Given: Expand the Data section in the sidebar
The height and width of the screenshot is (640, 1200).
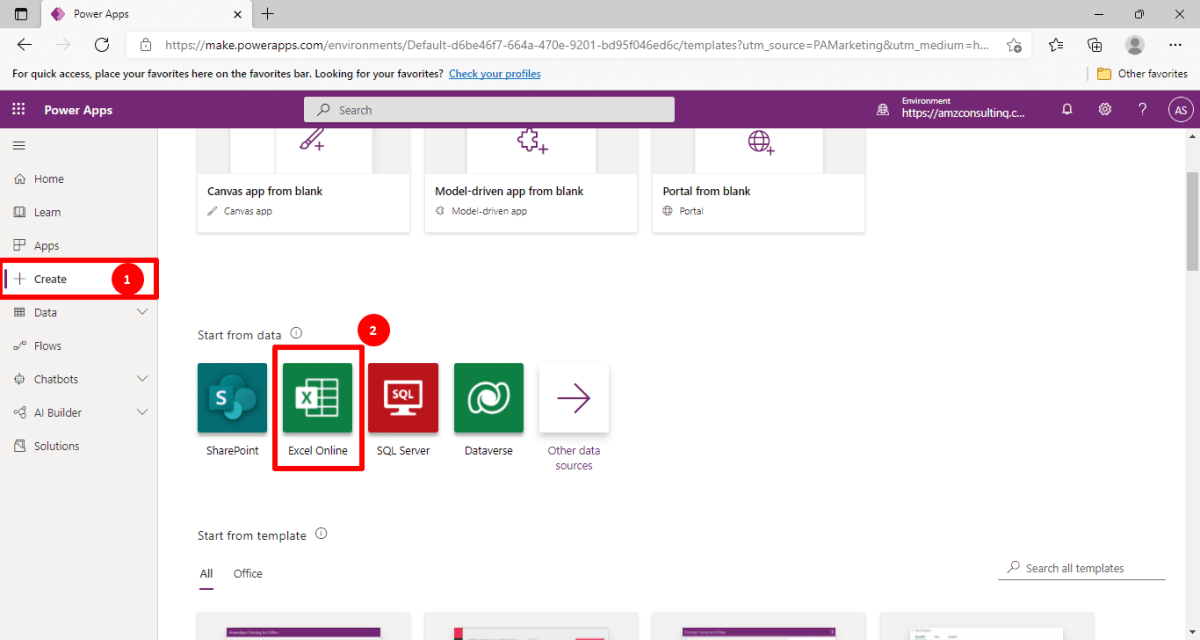Looking at the screenshot, I should [142, 312].
